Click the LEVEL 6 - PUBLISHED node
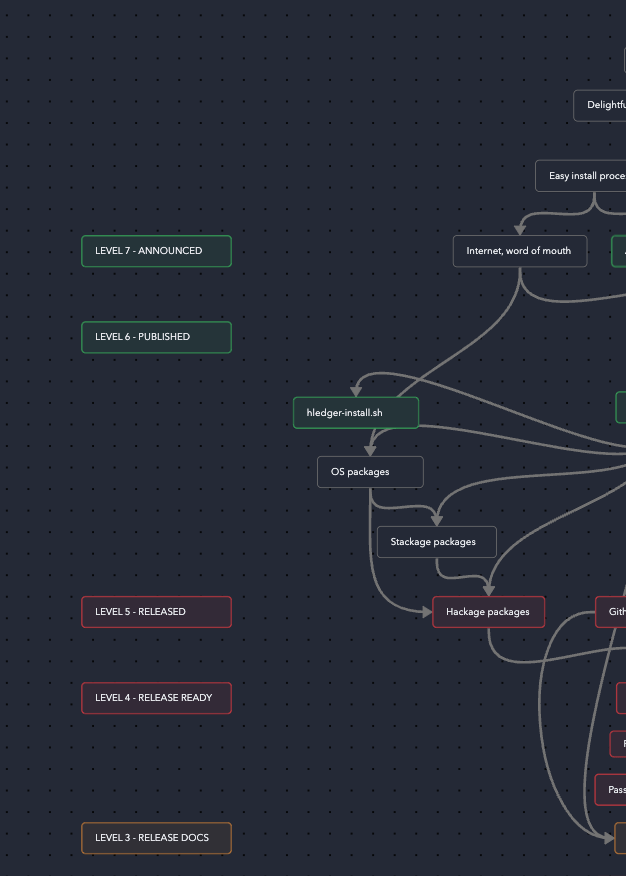 [156, 337]
